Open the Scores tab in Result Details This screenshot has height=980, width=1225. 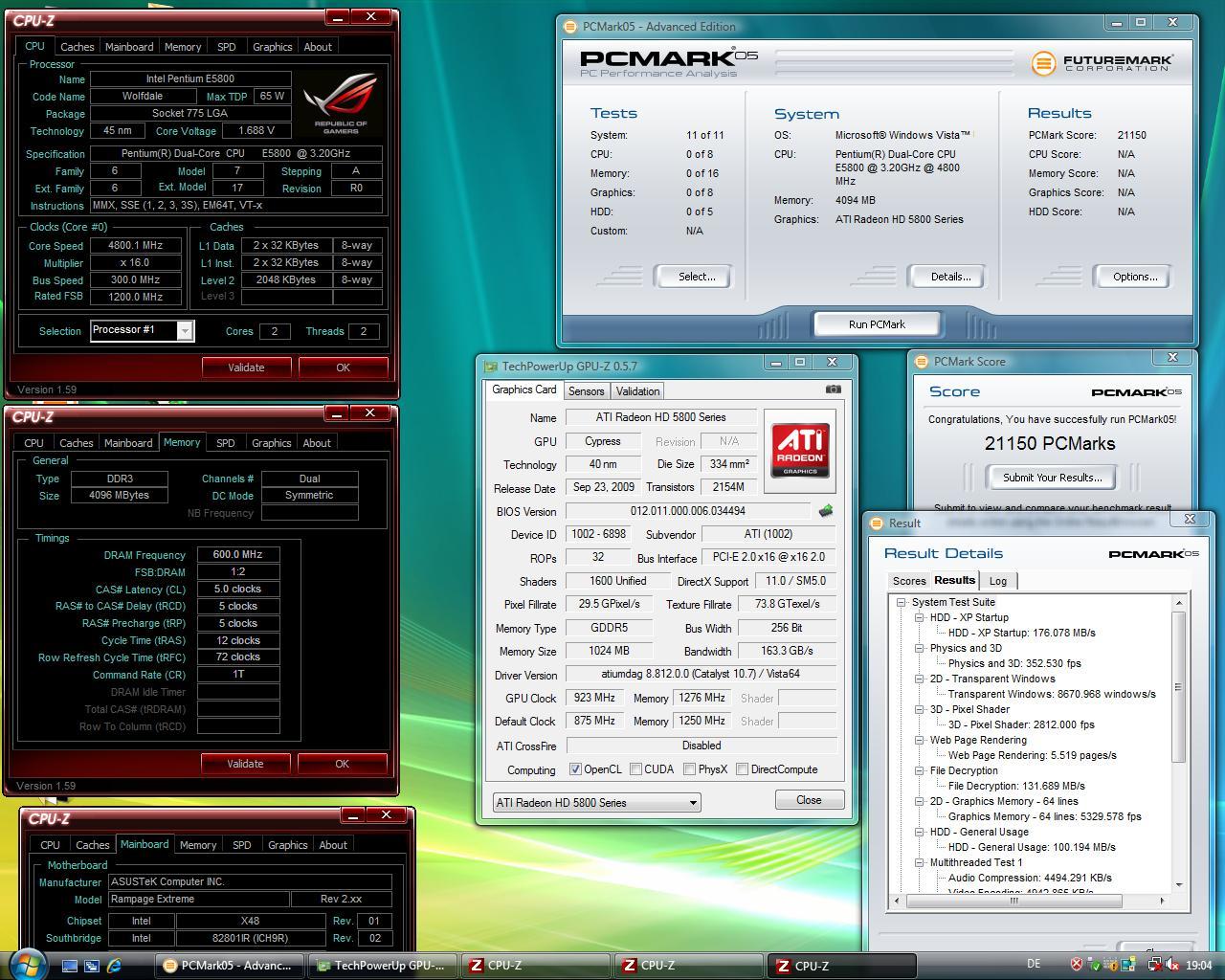click(909, 581)
